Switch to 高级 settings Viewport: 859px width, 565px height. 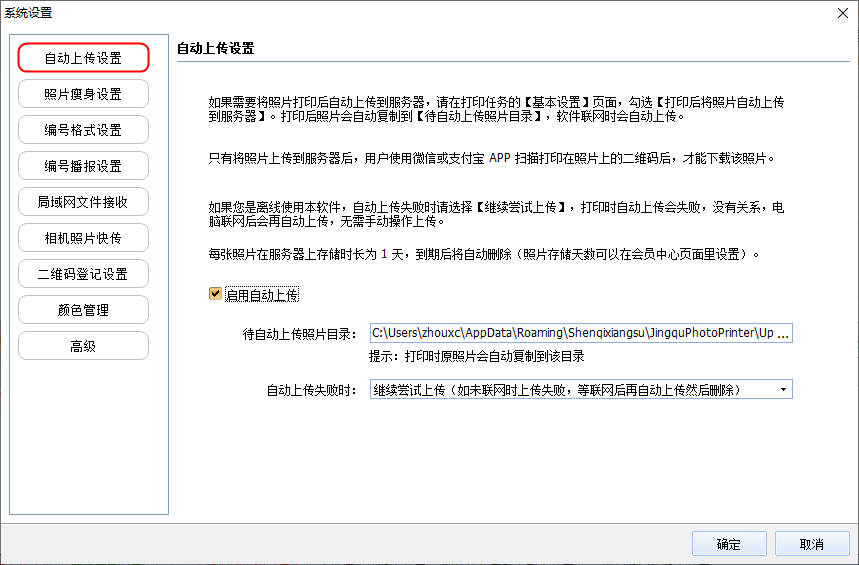83,346
